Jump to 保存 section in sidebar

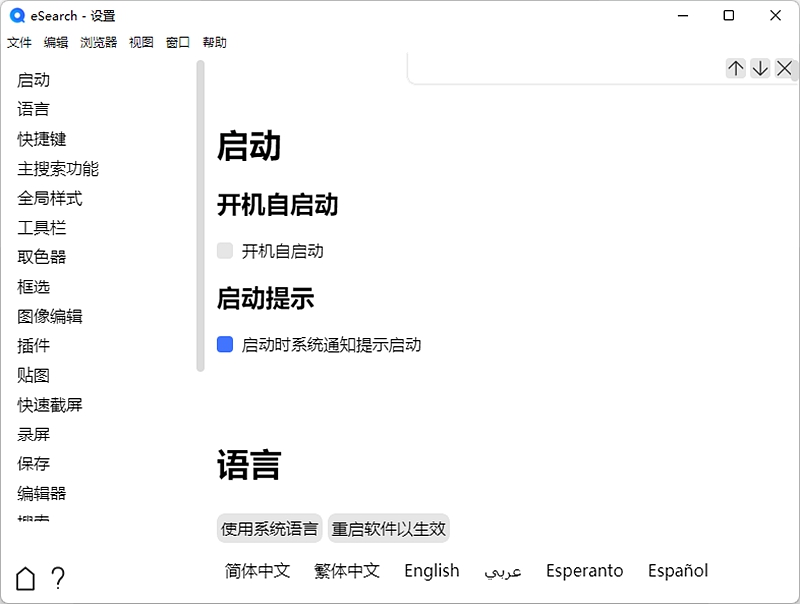(34, 463)
